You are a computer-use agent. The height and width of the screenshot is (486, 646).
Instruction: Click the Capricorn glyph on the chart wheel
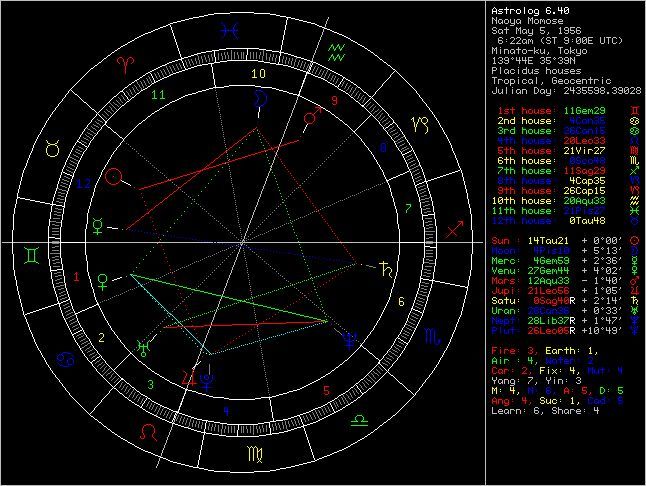(x=420, y=125)
